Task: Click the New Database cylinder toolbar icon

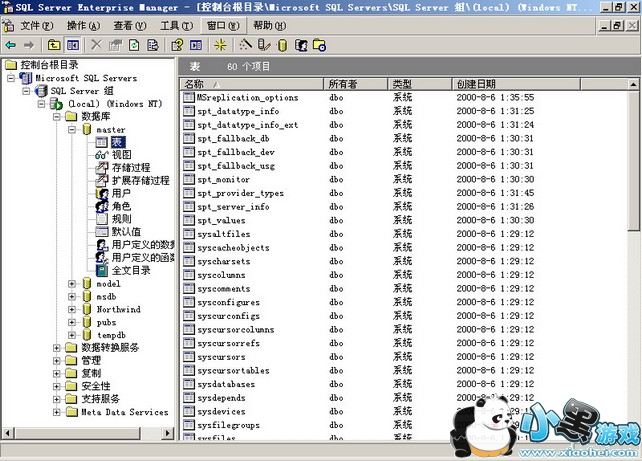Action: coord(282,45)
